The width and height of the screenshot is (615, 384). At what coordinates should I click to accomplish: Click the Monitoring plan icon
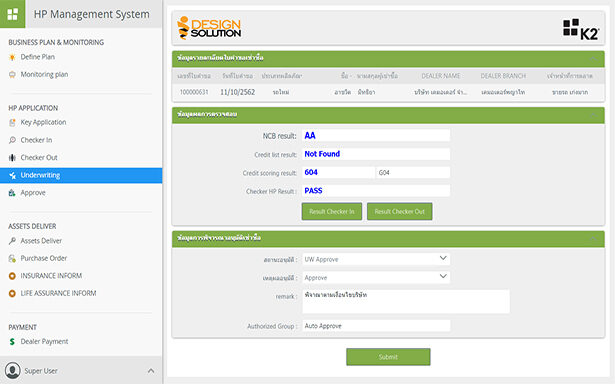coord(12,75)
